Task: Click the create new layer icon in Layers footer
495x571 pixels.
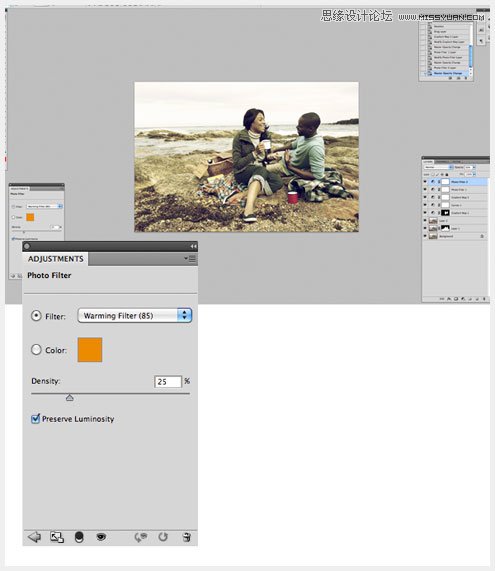Action: [477, 299]
